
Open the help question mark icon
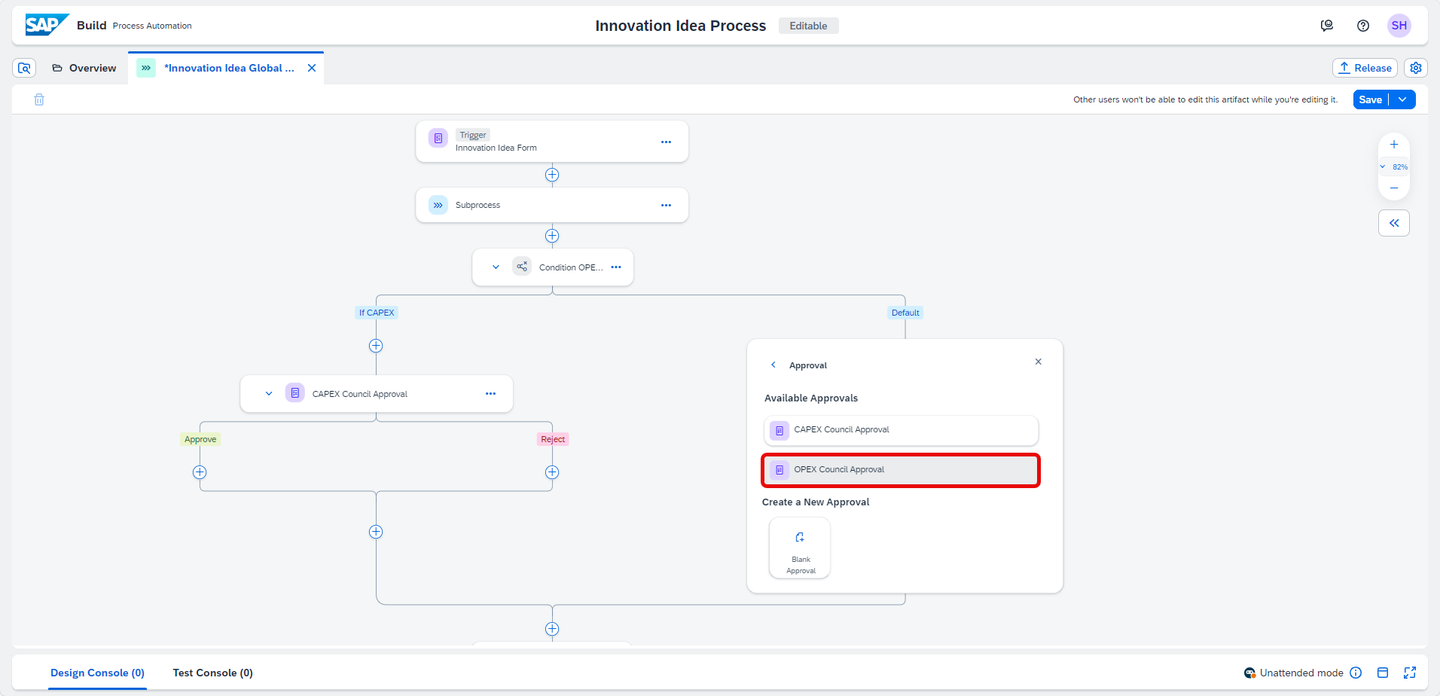[x=1363, y=26]
